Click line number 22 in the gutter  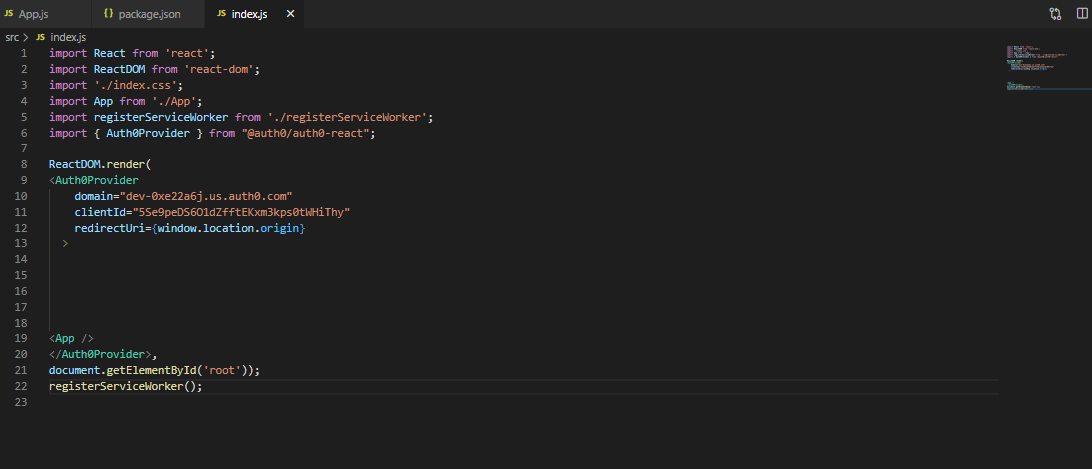pos(21,386)
